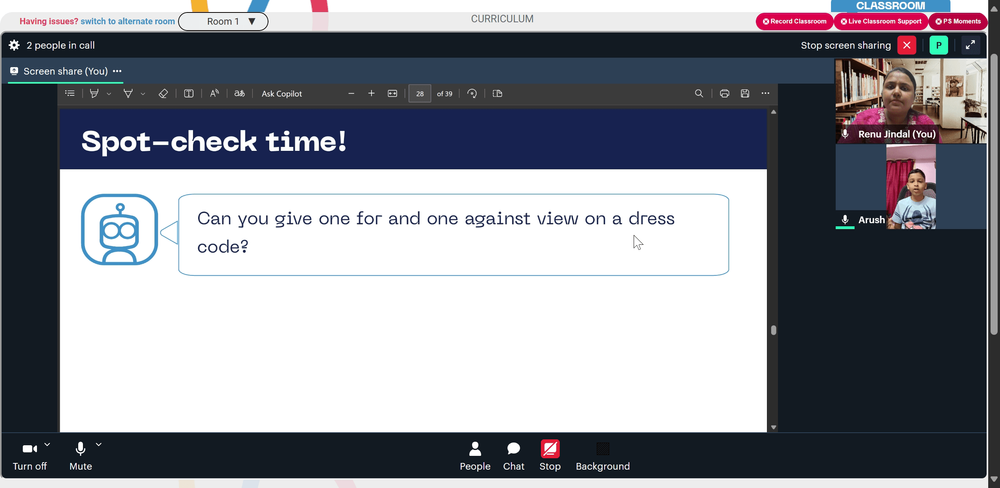The image size is (1000, 488).
Task: Click the read aloud icon
Action: pyautogui.click(x=214, y=94)
